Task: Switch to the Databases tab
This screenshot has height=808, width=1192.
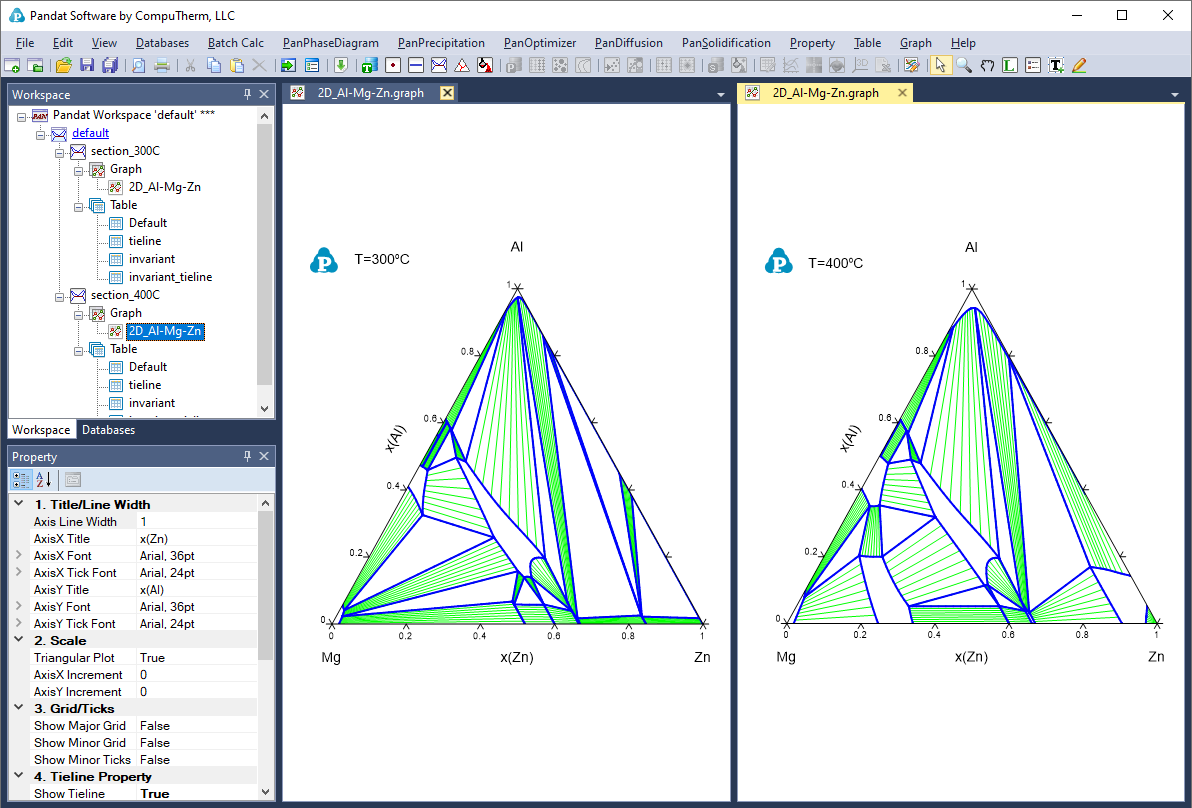Action: [x=108, y=430]
